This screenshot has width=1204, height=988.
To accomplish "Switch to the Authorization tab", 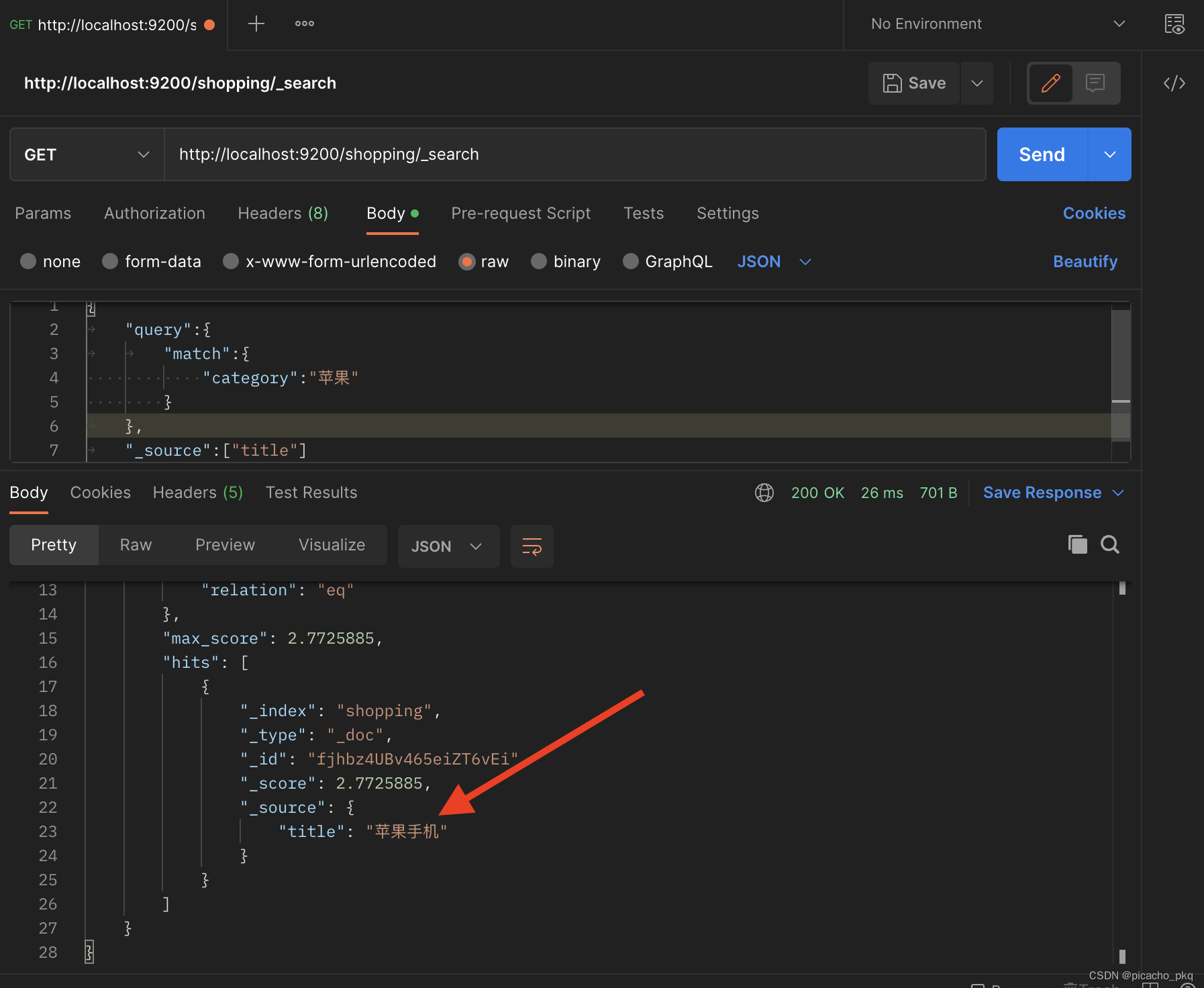I will tap(154, 213).
